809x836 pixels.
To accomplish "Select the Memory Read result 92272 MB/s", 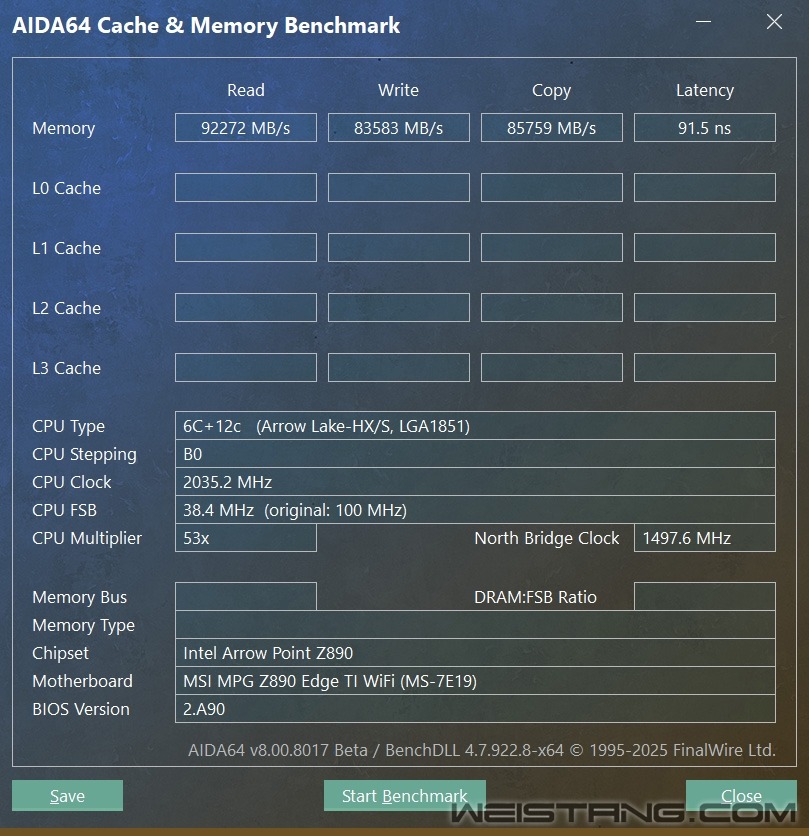I will coord(245,128).
